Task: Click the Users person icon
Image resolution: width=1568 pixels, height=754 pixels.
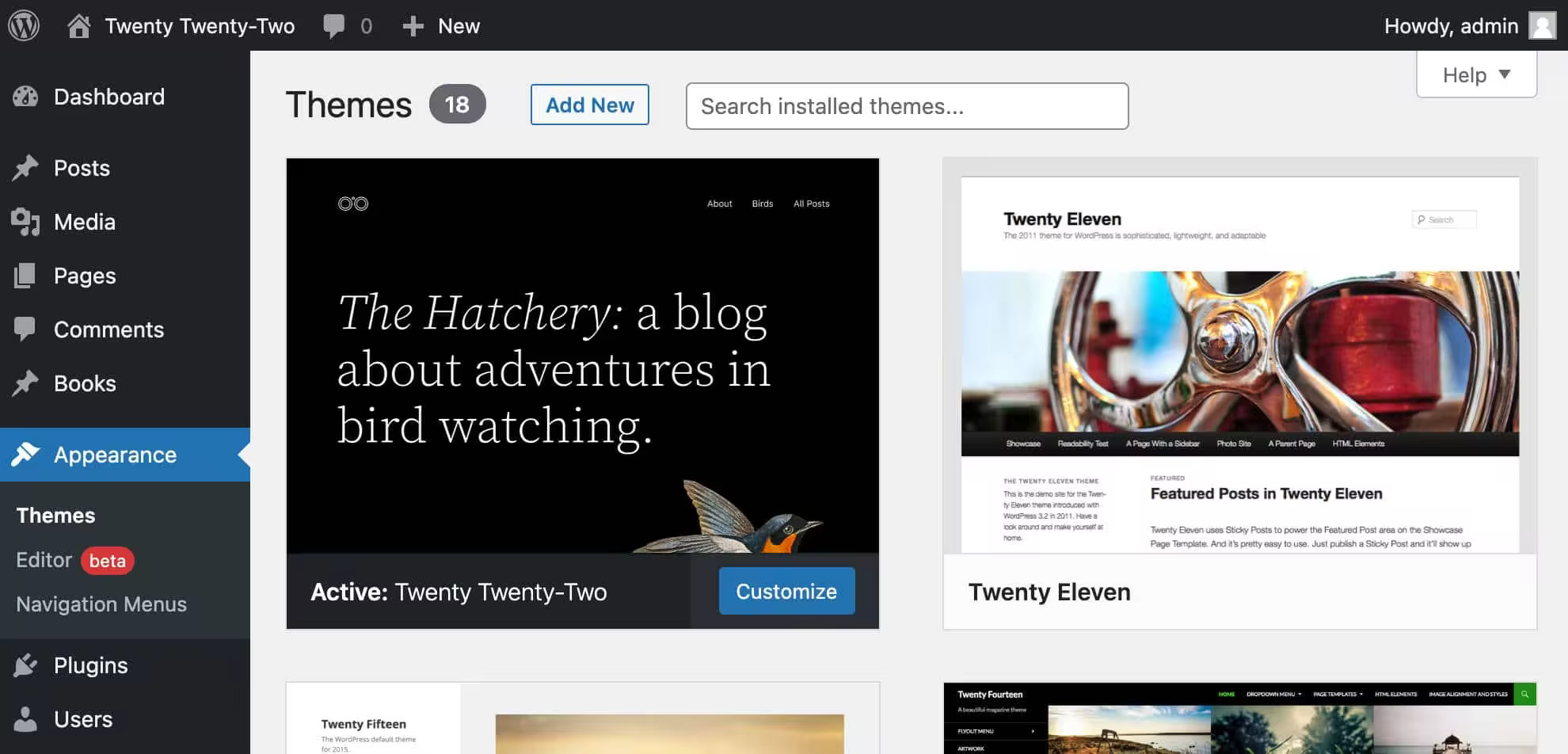Action: (x=25, y=719)
